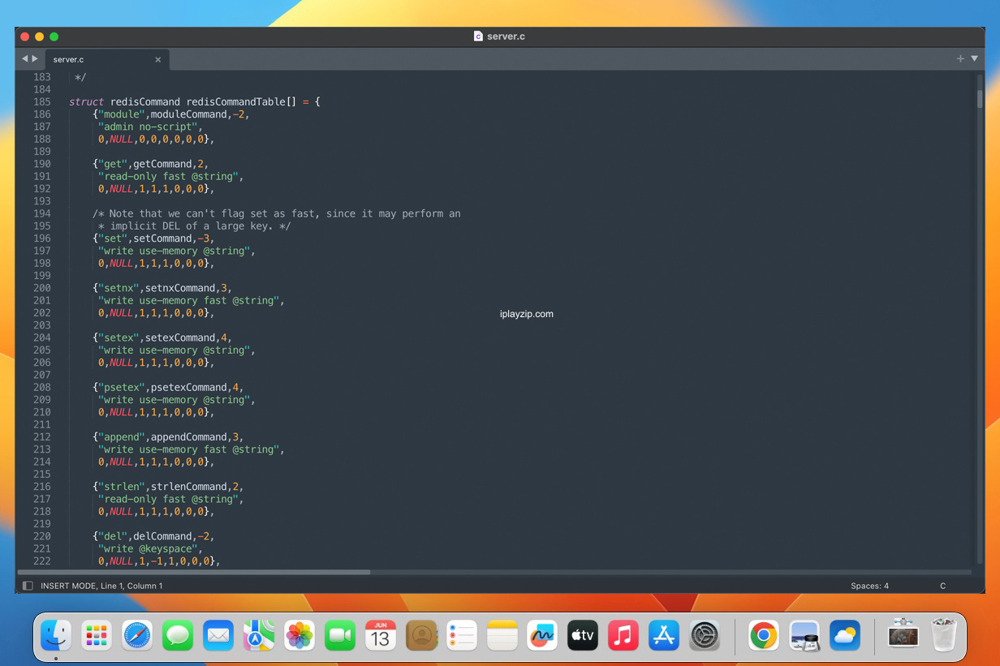Screen dimensions: 1000x666
Task: Click the '"read-only fast @string"' line 191
Action: (170, 177)
